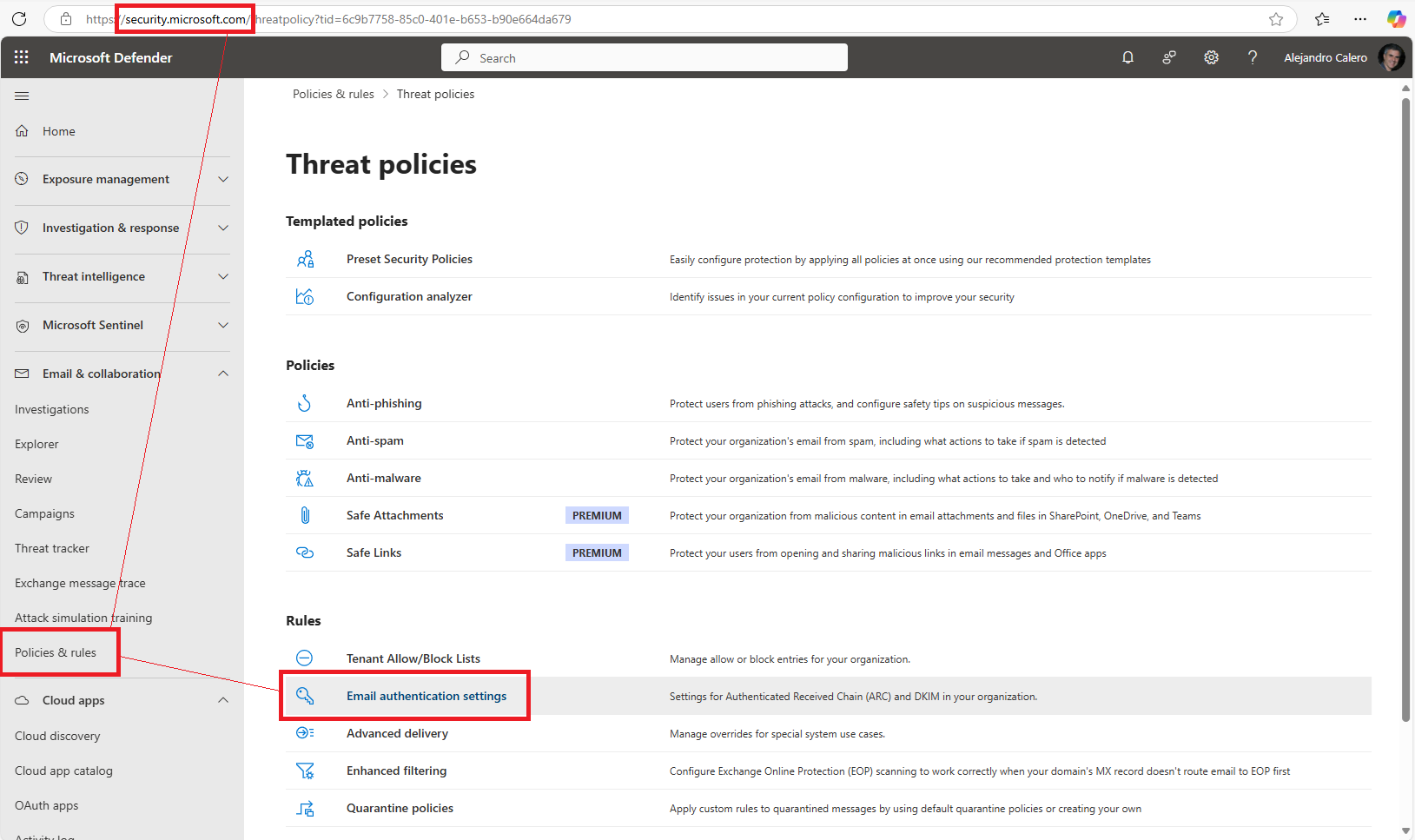Screen dimensions: 1415x840
Task: Click the Tenant Allow/Block Lists icon
Action: click(x=305, y=658)
